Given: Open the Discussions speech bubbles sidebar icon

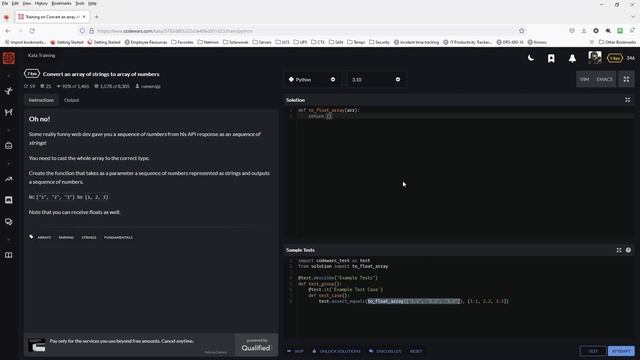Looking at the screenshot, I should [x=9, y=222].
